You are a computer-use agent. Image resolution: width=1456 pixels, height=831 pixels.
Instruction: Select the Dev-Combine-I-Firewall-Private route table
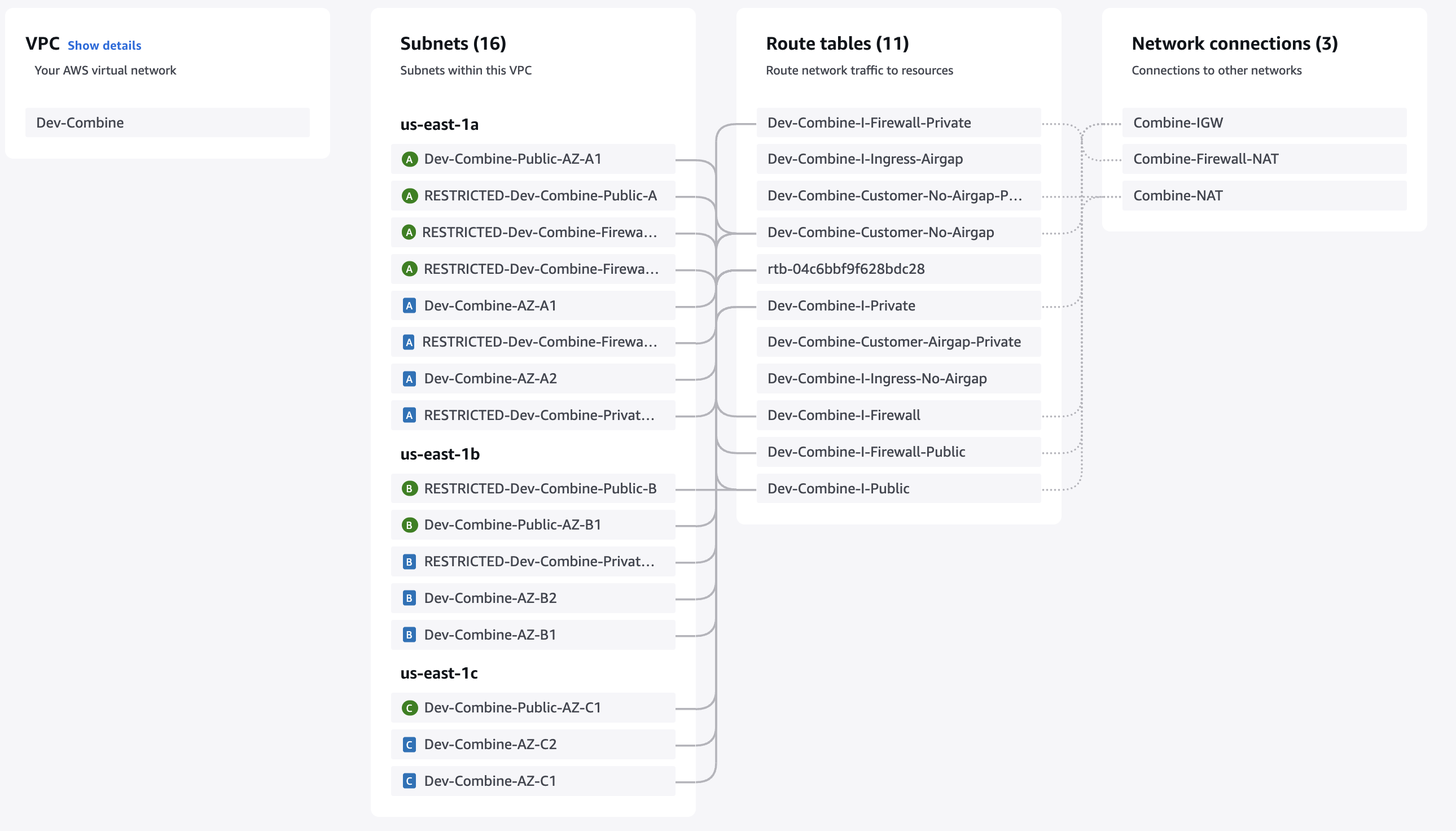[x=898, y=122]
